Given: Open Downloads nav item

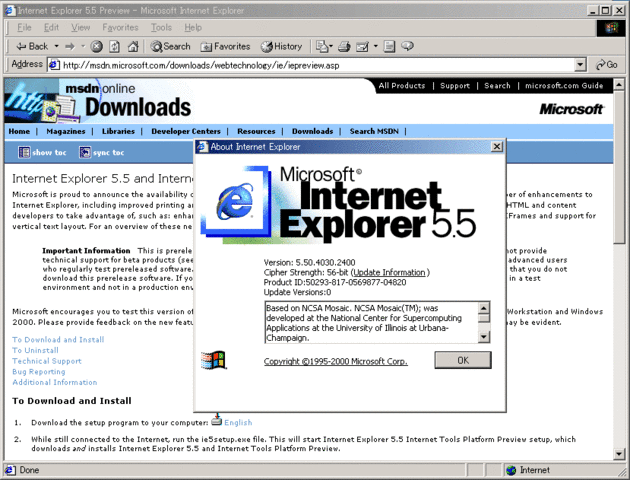Looking at the screenshot, I should tap(312, 131).
